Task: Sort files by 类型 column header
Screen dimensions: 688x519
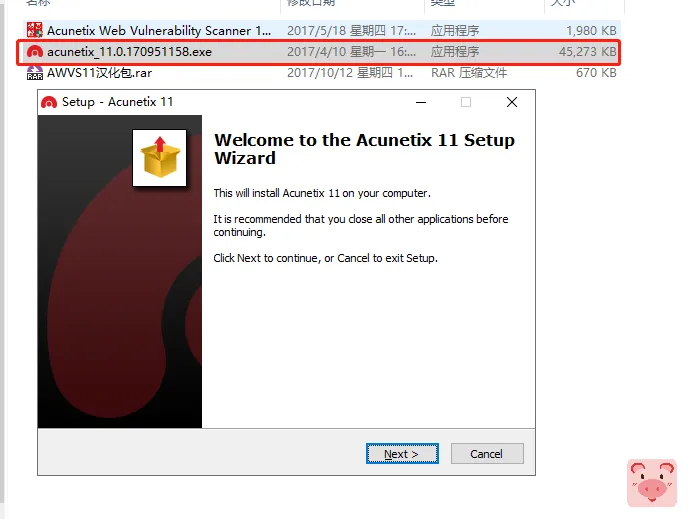Action: 443,3
